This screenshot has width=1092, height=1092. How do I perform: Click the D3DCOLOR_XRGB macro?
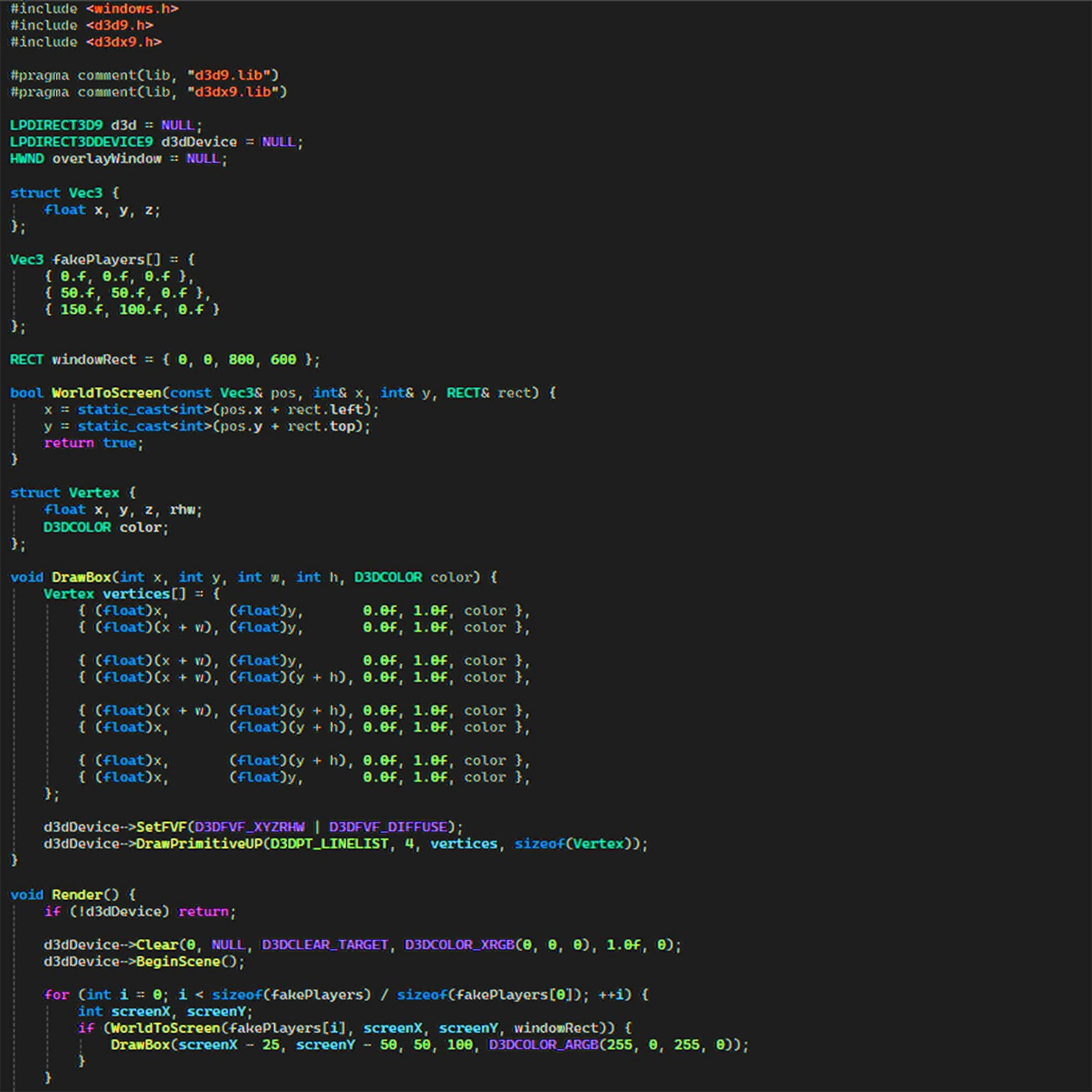(x=459, y=945)
